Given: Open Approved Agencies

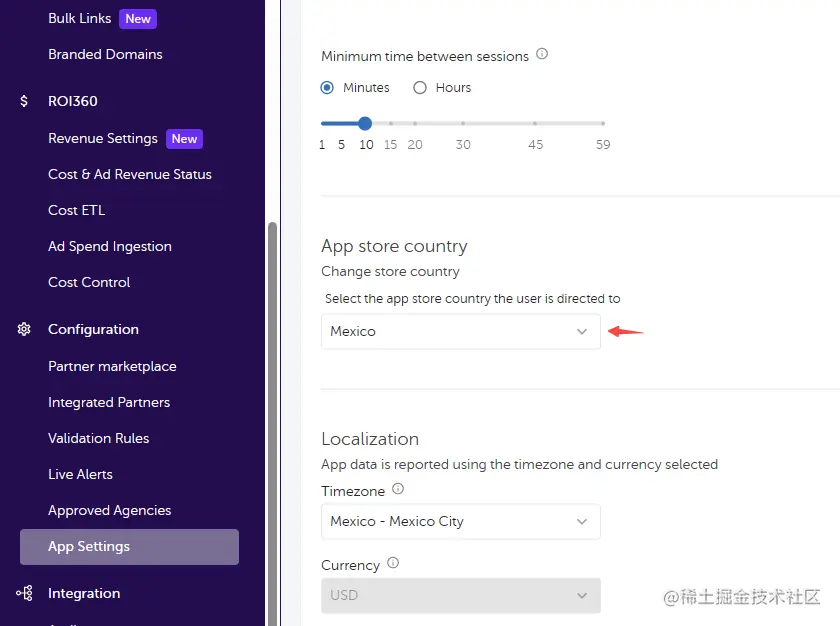Looking at the screenshot, I should click(109, 510).
